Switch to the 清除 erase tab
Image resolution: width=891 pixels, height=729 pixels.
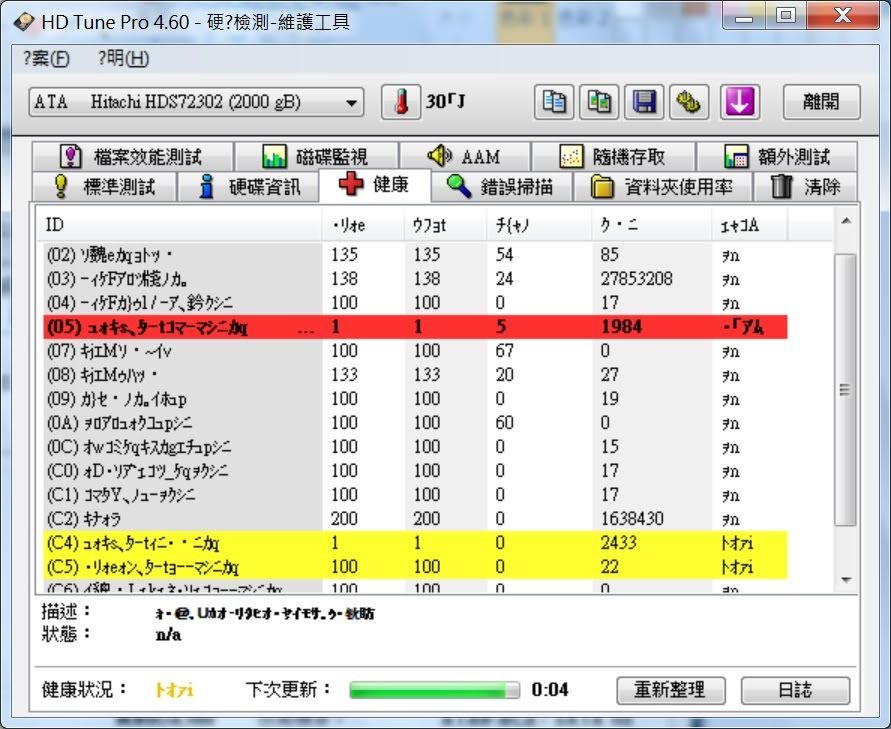tap(805, 186)
